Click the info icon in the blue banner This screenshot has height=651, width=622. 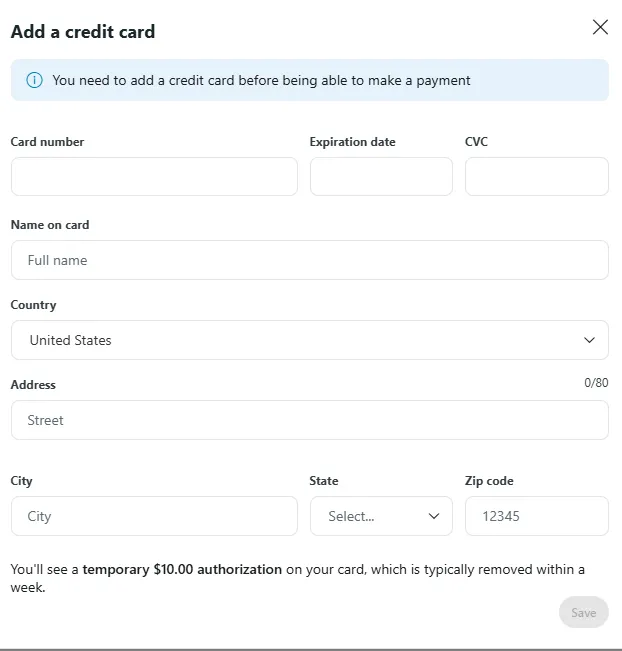click(x=35, y=80)
